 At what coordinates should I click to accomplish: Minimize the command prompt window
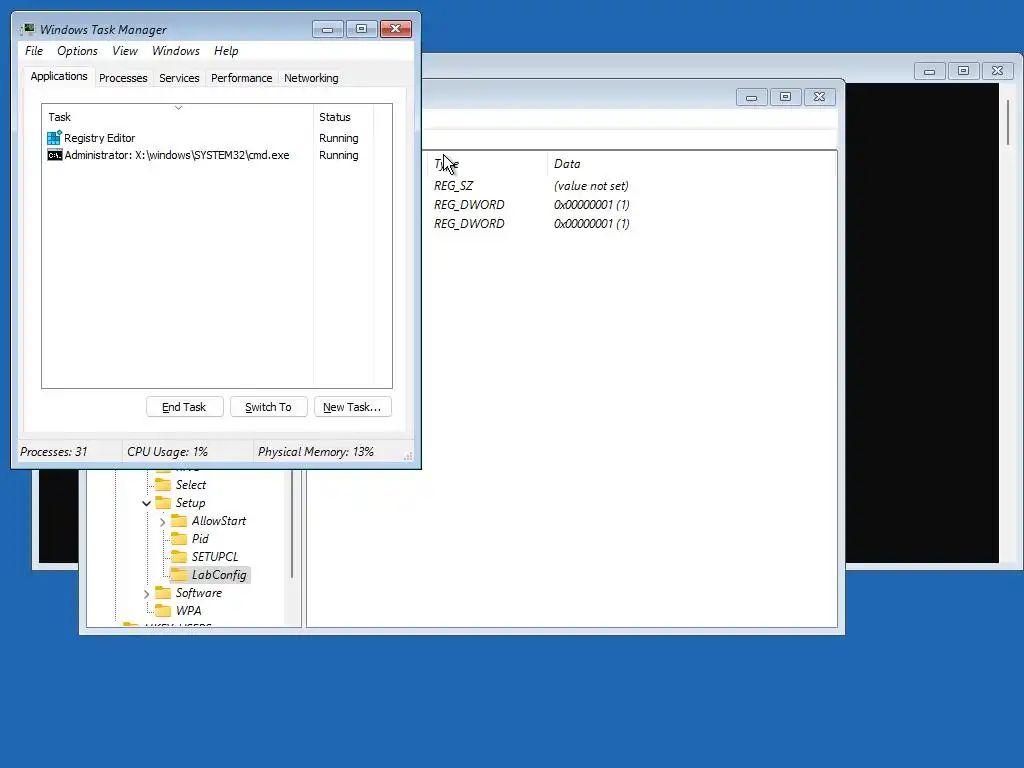click(x=929, y=71)
